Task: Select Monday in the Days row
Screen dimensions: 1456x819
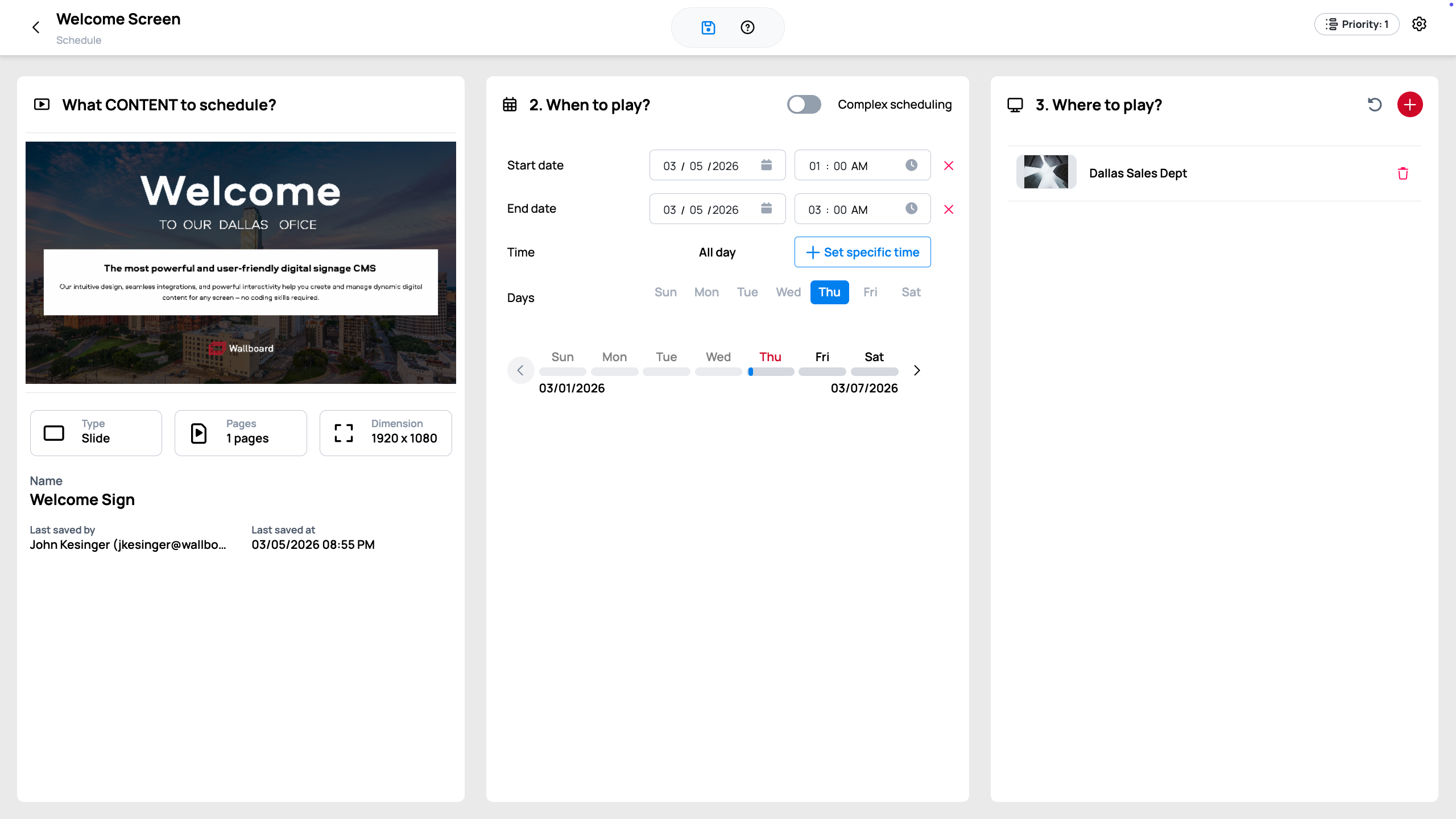Action: pos(706,292)
